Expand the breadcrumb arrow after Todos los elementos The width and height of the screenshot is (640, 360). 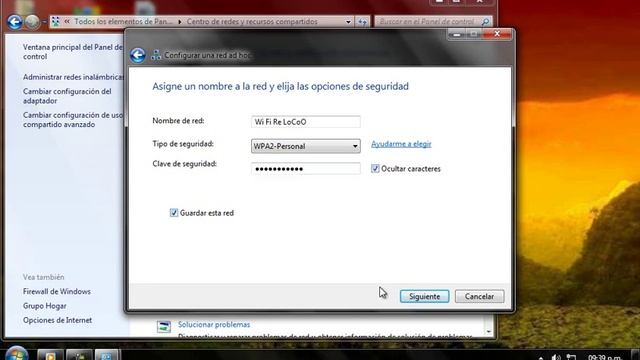(x=180, y=22)
